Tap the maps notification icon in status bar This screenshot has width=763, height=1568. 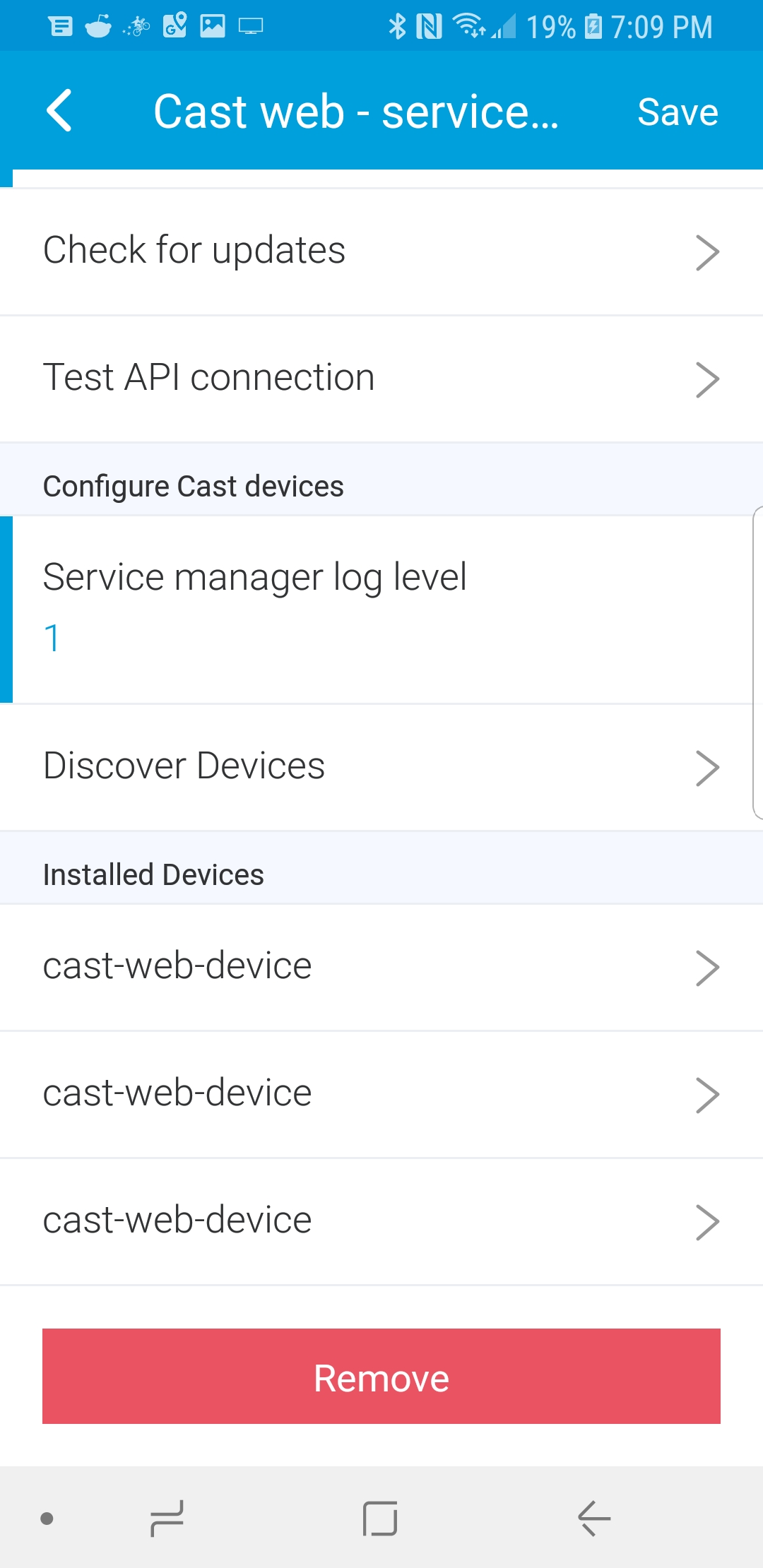click(175, 27)
